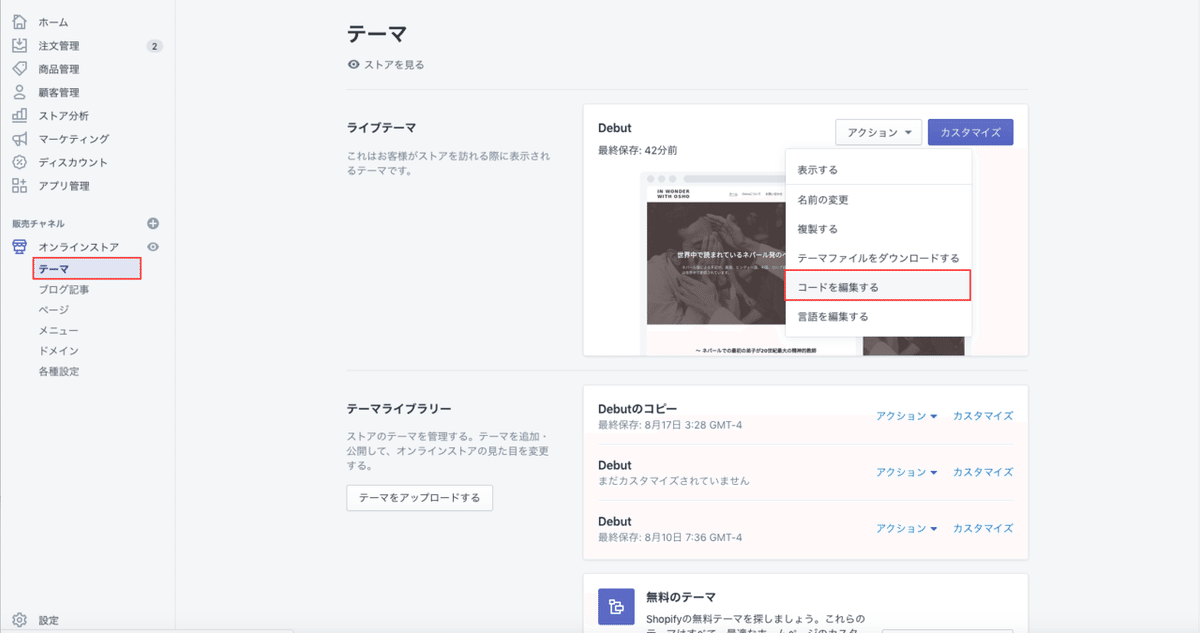Select メニュー submenu item
Viewport: 1200px width, 633px height.
(58, 330)
